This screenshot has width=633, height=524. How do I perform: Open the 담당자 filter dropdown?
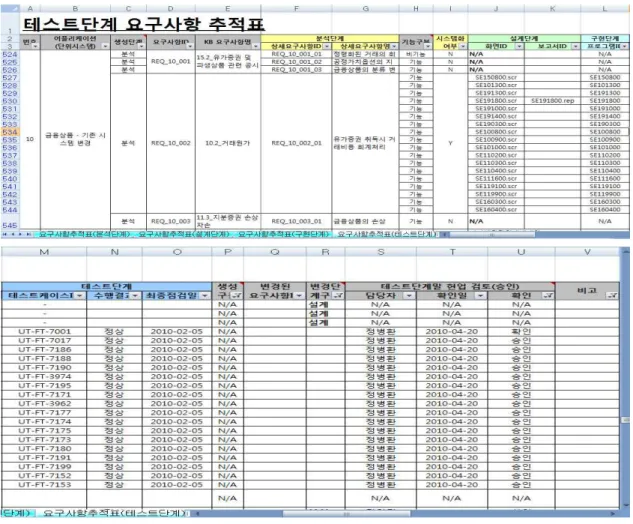tap(409, 296)
